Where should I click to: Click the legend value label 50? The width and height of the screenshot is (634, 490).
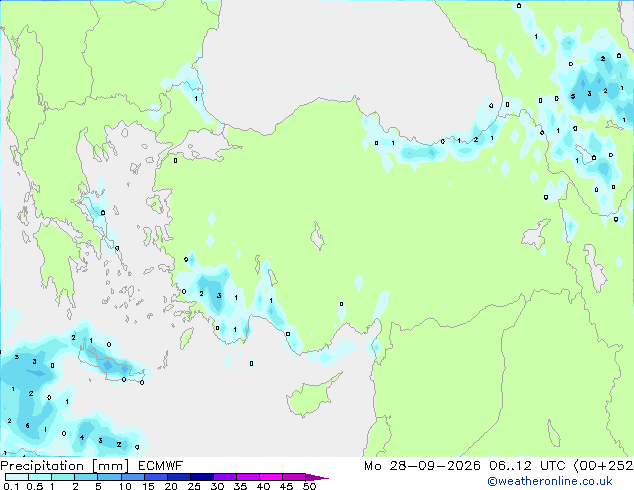coord(309,486)
